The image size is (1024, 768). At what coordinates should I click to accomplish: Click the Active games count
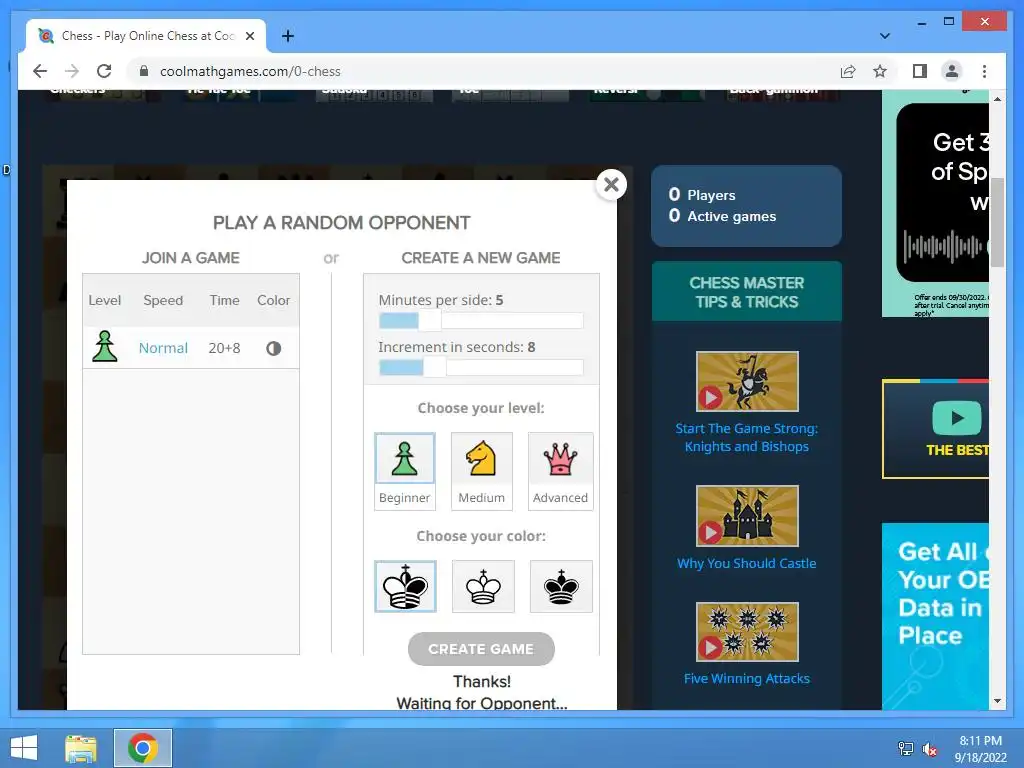click(x=722, y=216)
